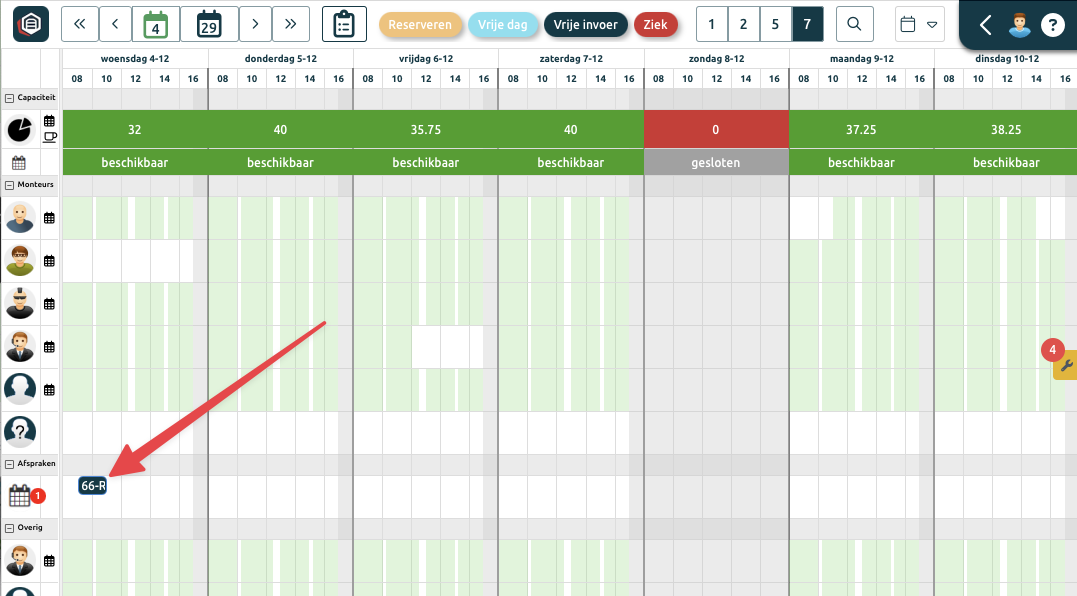Select the light blue Vrije dag label
Image resolution: width=1077 pixels, height=596 pixels.
click(502, 24)
